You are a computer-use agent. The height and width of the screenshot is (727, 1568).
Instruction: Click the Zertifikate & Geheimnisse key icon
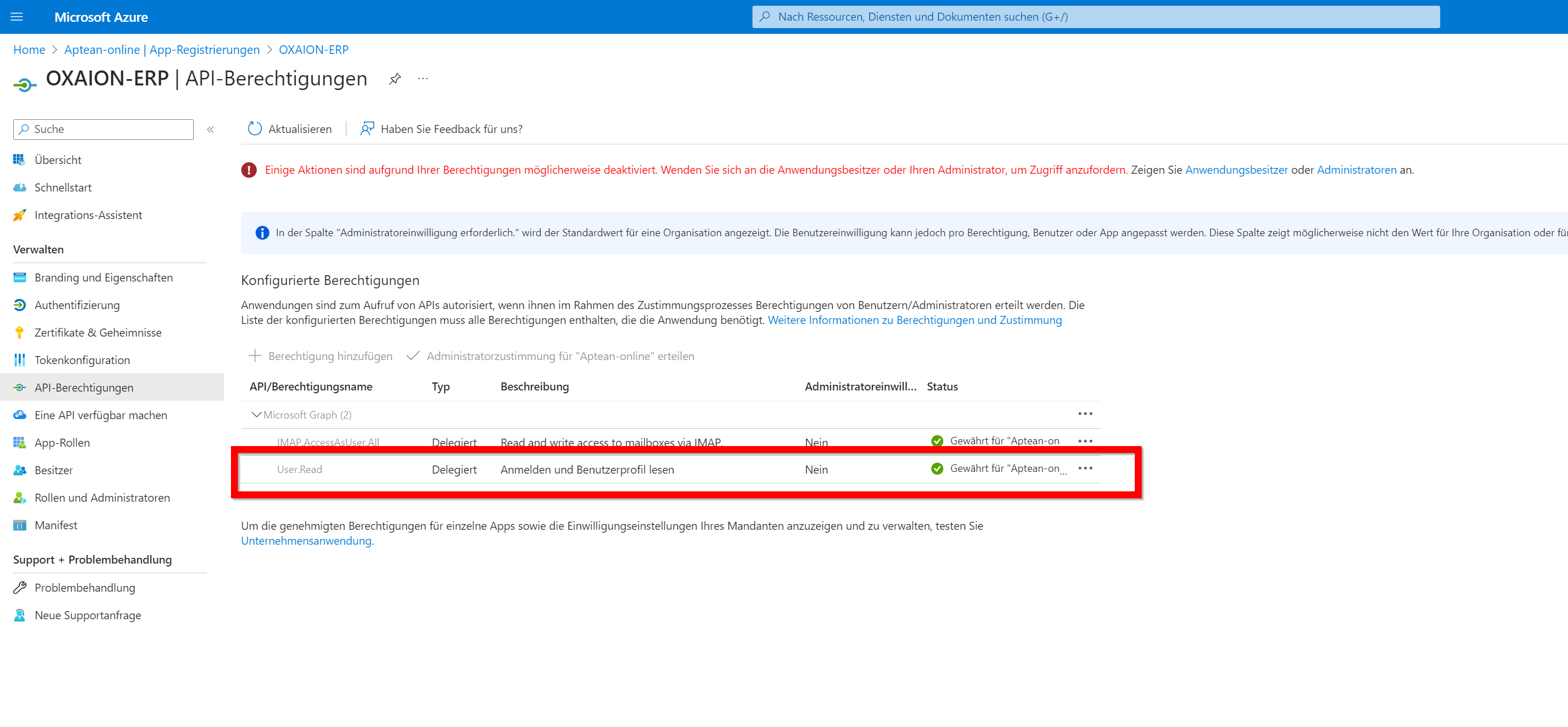click(19, 332)
